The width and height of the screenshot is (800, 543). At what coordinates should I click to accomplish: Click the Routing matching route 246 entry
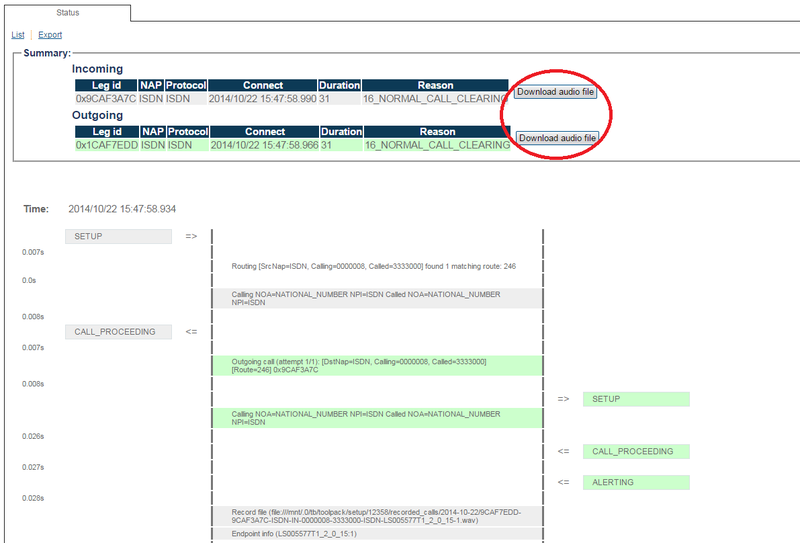373,267
